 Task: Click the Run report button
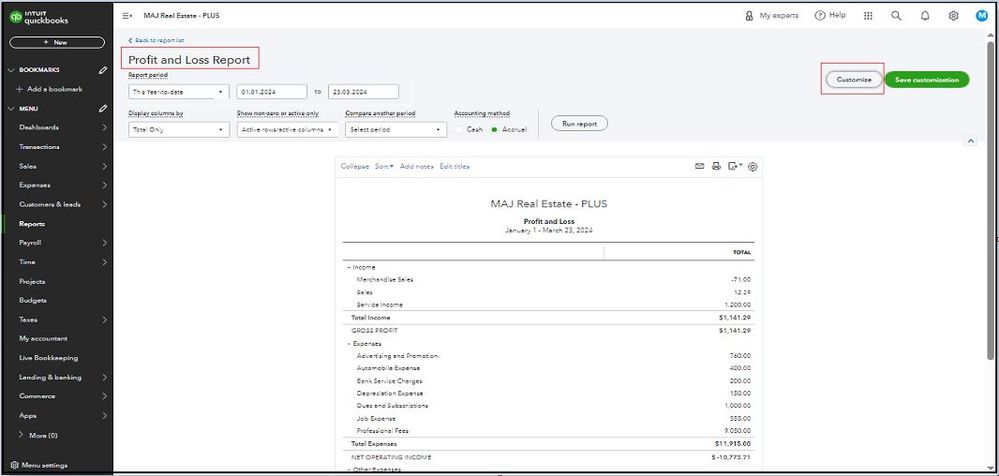pyautogui.click(x=579, y=124)
